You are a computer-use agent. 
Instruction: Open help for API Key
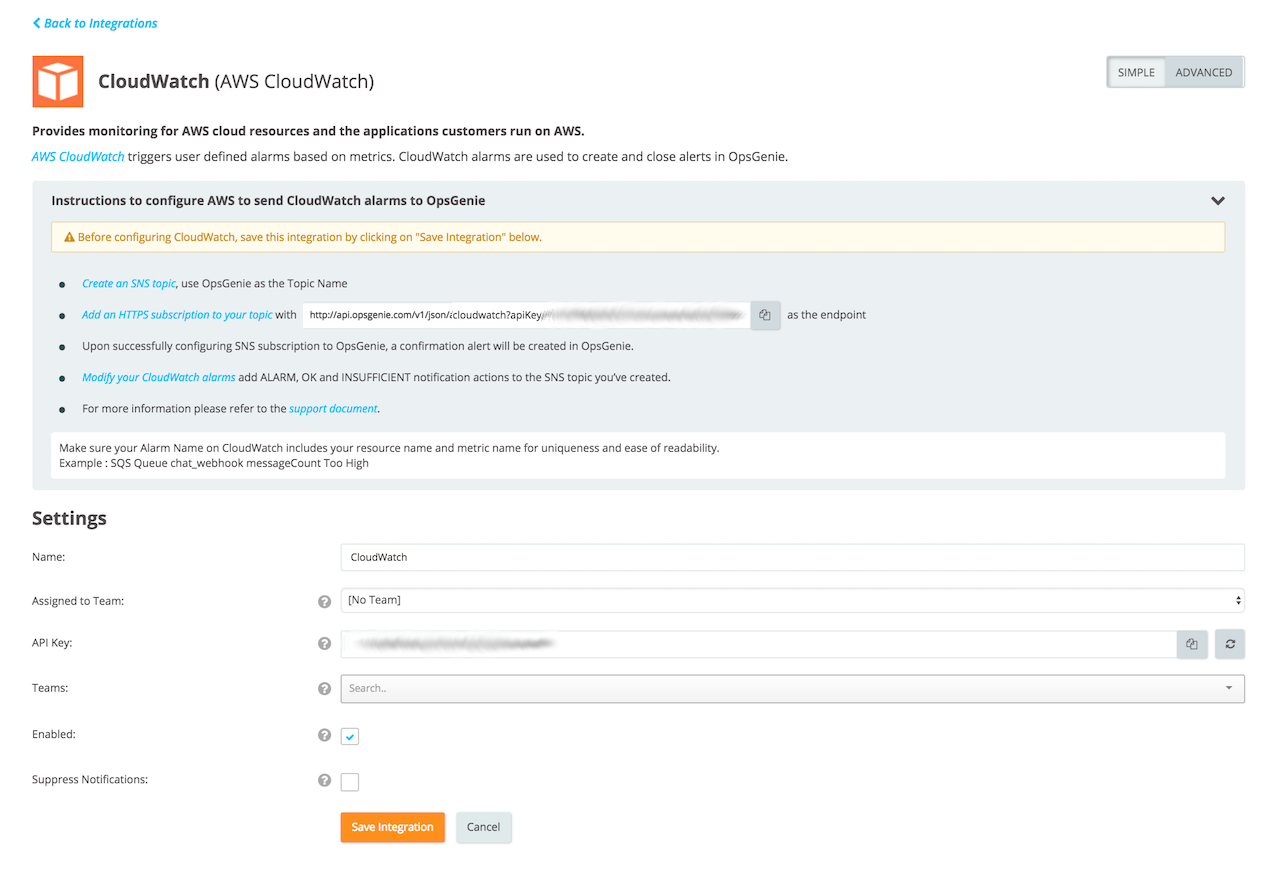[324, 644]
